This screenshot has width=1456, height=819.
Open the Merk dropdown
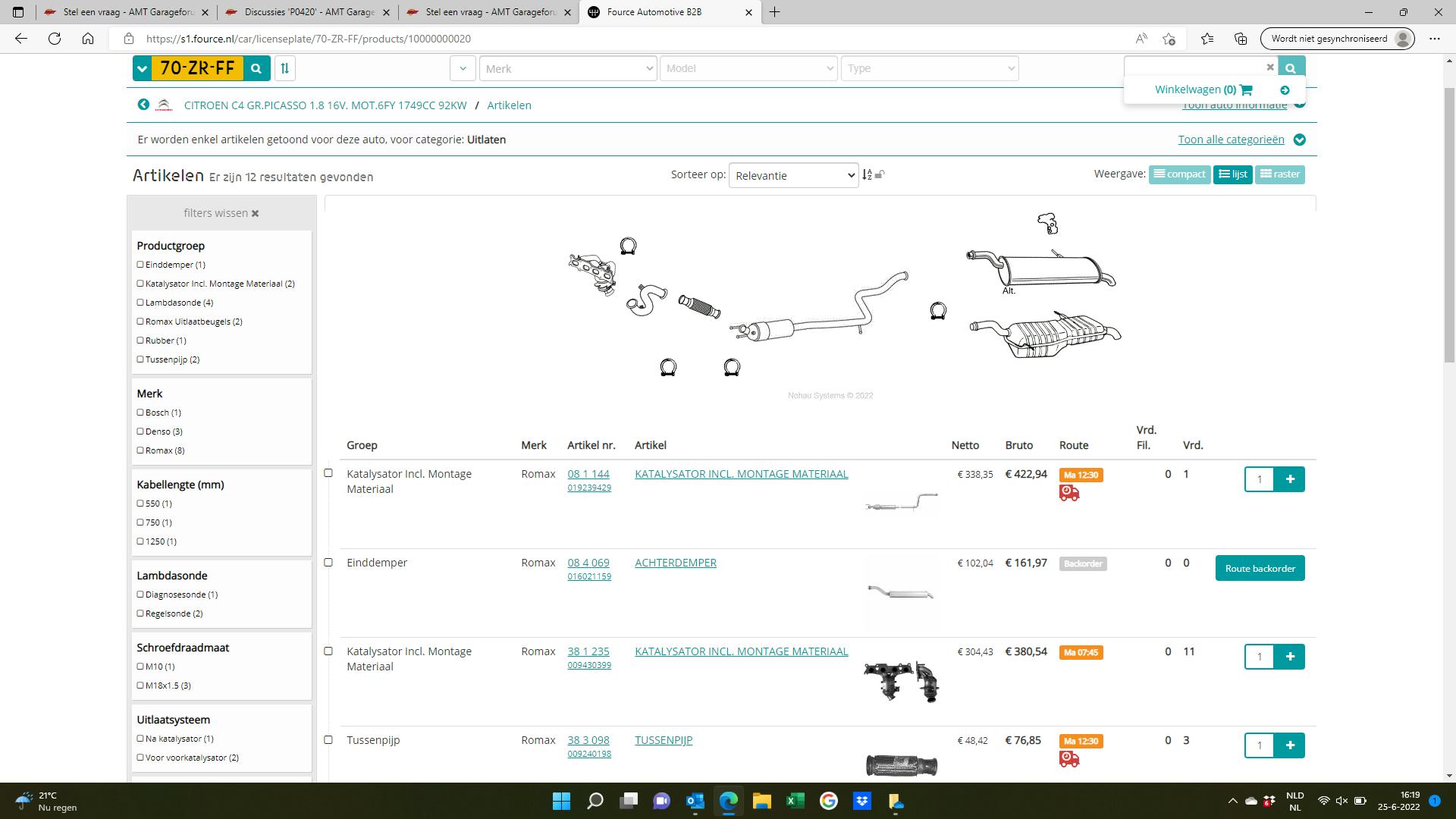coord(567,68)
